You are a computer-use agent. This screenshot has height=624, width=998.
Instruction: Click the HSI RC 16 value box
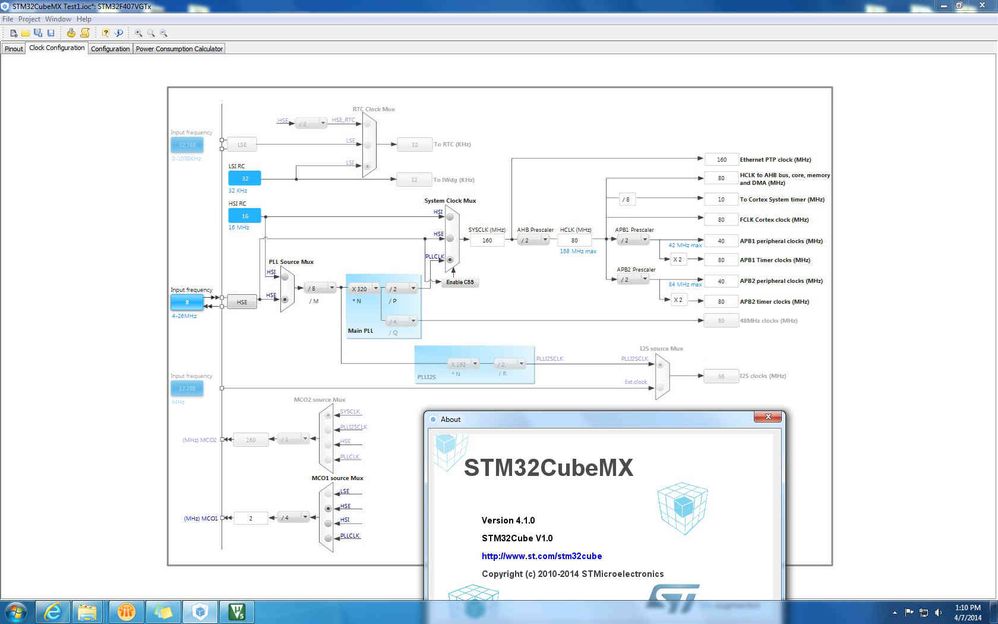click(244, 216)
